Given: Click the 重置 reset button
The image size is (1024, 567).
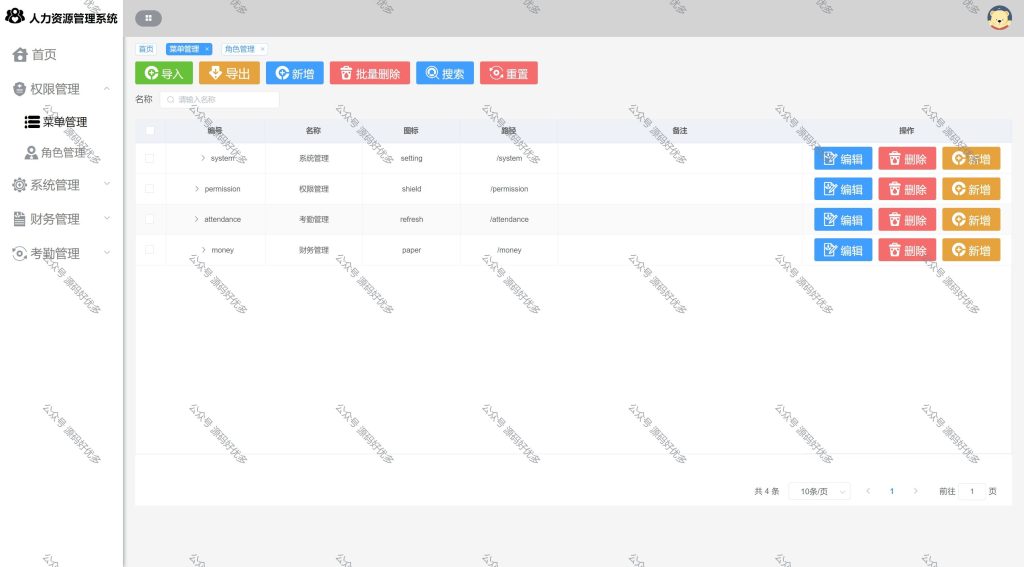Looking at the screenshot, I should click(509, 73).
